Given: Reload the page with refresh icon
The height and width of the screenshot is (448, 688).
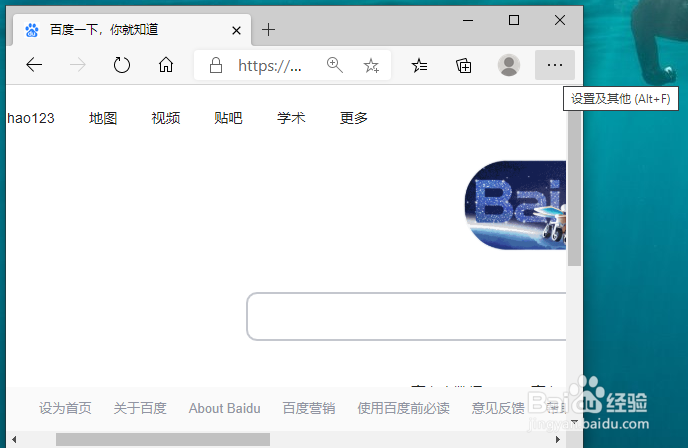Looking at the screenshot, I should [122, 65].
